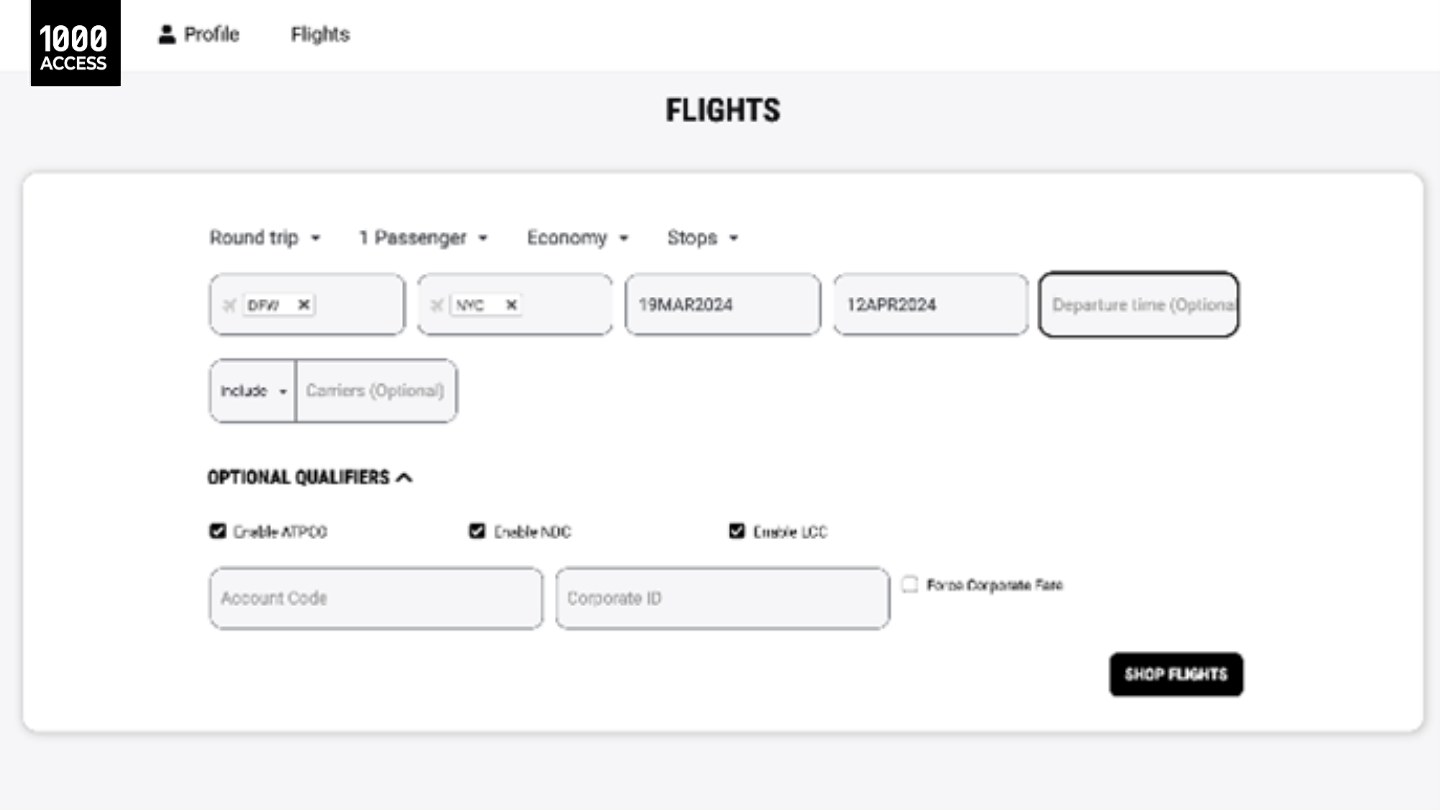Open the Include carriers dropdown
The width and height of the screenshot is (1440, 810).
tap(253, 391)
